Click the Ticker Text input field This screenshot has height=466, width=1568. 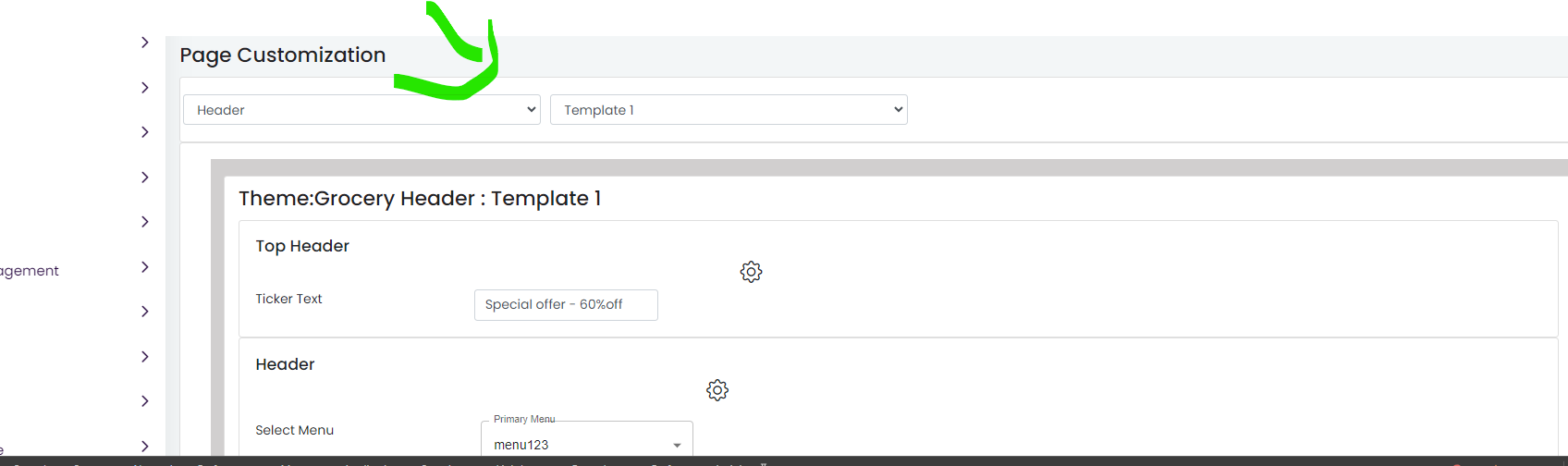pos(566,305)
